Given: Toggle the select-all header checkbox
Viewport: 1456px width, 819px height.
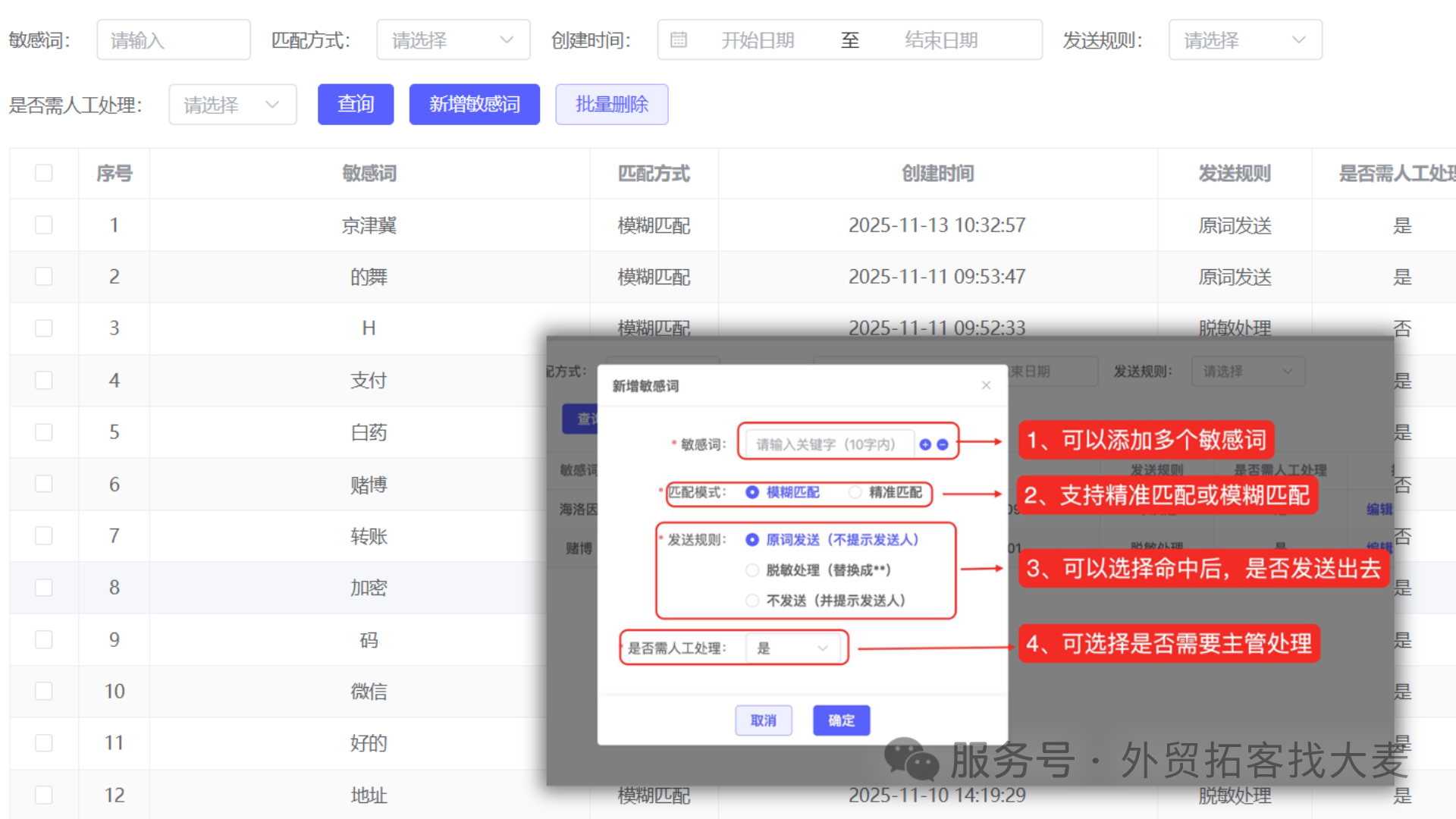Looking at the screenshot, I should point(44,173).
